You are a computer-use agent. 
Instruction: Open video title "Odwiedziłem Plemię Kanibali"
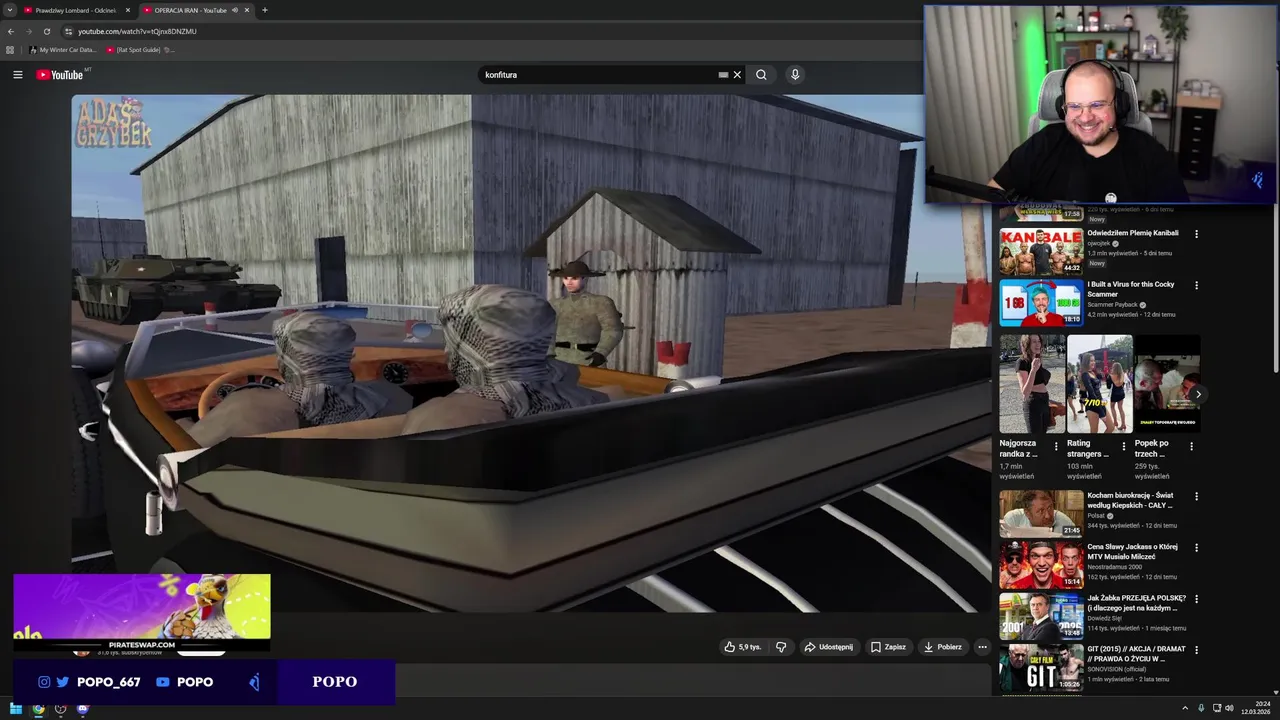pyautogui.click(x=1133, y=233)
